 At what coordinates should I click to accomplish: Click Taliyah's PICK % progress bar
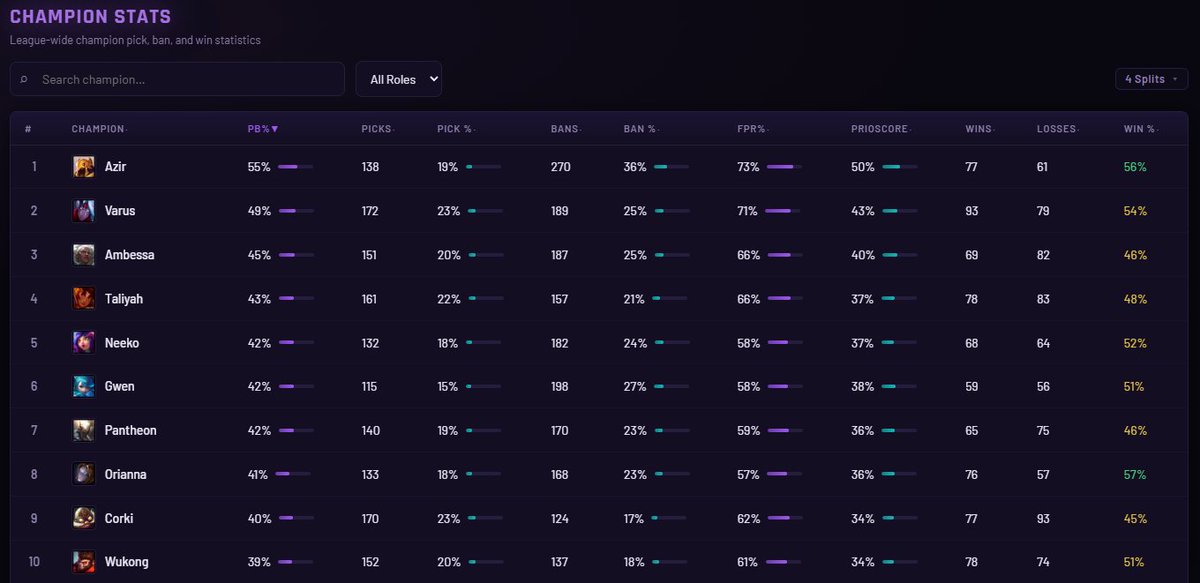click(485, 299)
